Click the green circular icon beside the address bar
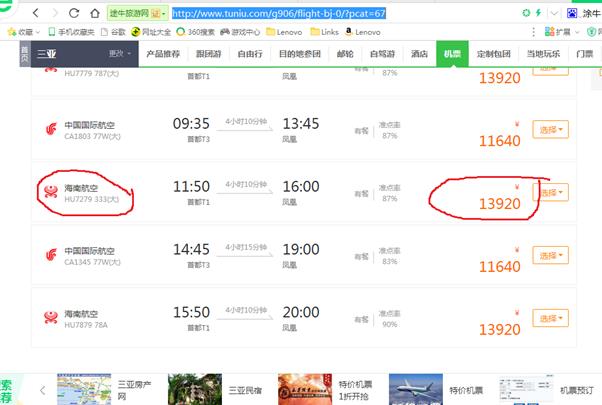Screen dimensions: 602x405 point(526,13)
